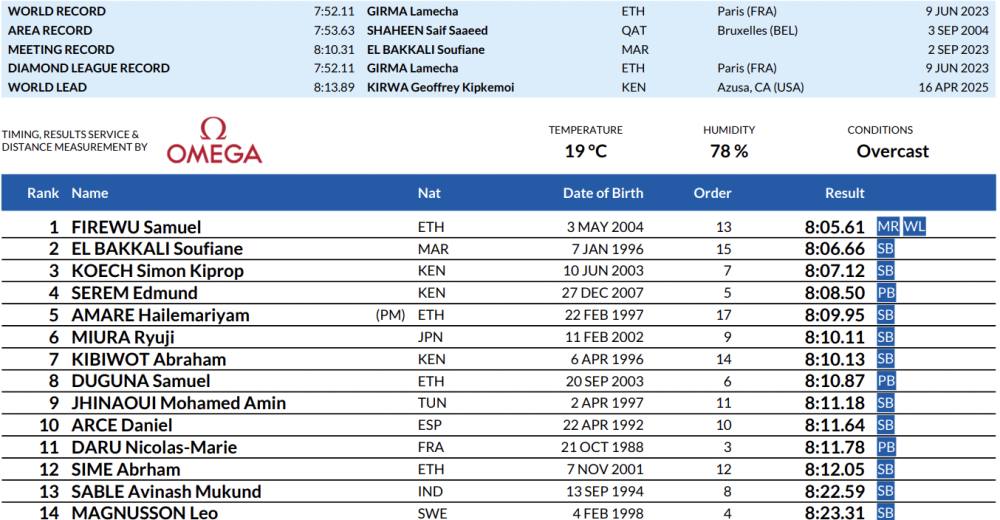
Task: Select the name DARU Nicolas-Marie
Action: (x=154, y=447)
